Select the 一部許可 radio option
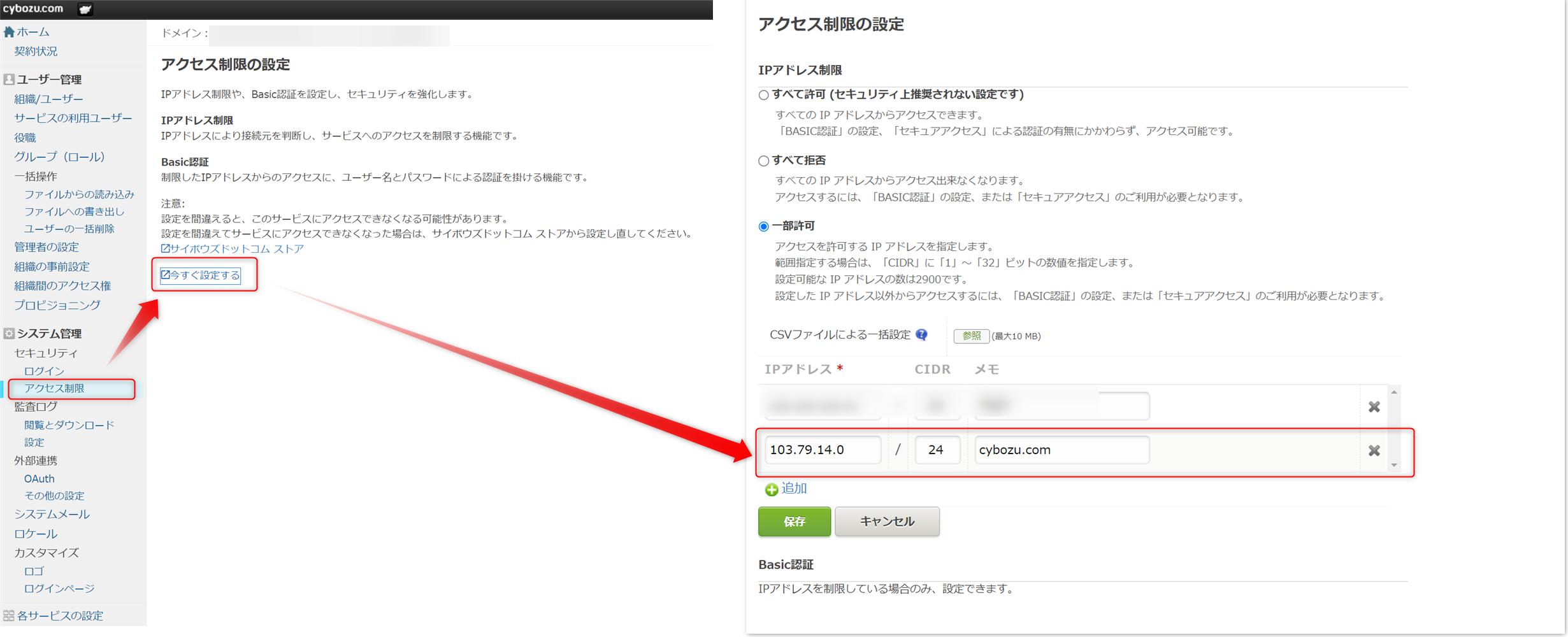The height and width of the screenshot is (637, 1568). point(763,227)
